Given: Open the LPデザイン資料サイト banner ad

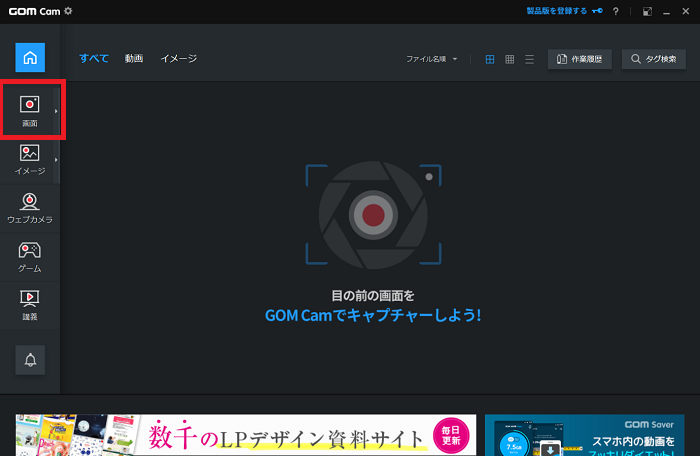Looking at the screenshot, I should pos(246,435).
